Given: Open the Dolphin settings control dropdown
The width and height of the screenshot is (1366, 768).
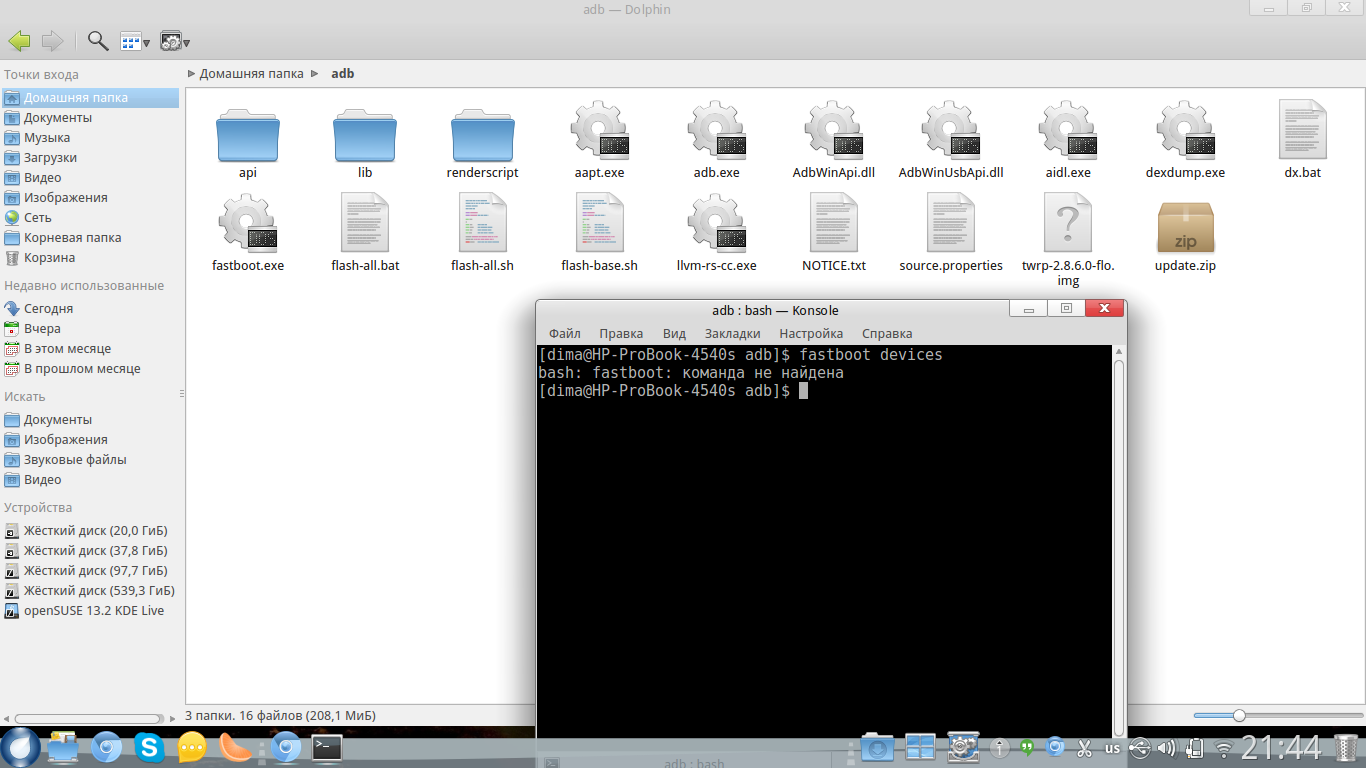Looking at the screenshot, I should (x=175, y=41).
